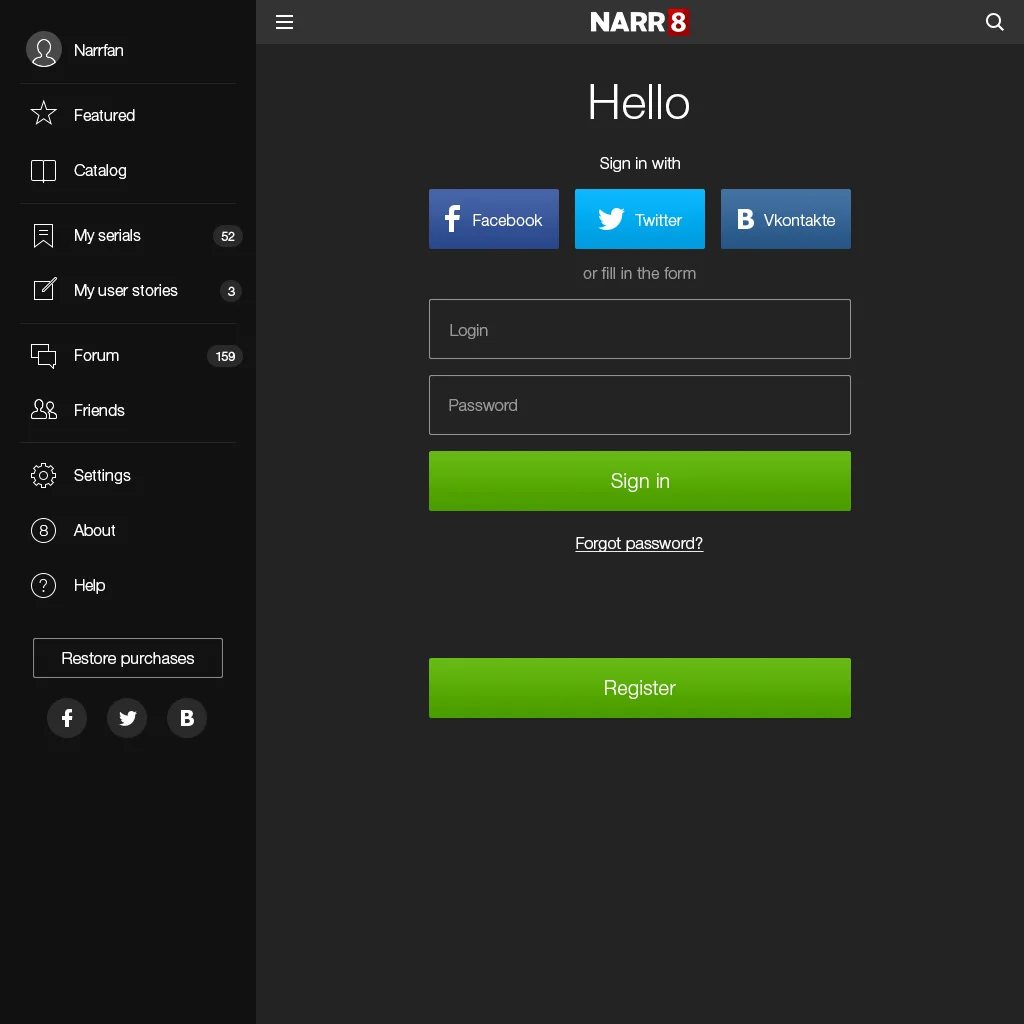The width and height of the screenshot is (1024, 1024).
Task: Click the Friends people icon
Action: pos(44,409)
